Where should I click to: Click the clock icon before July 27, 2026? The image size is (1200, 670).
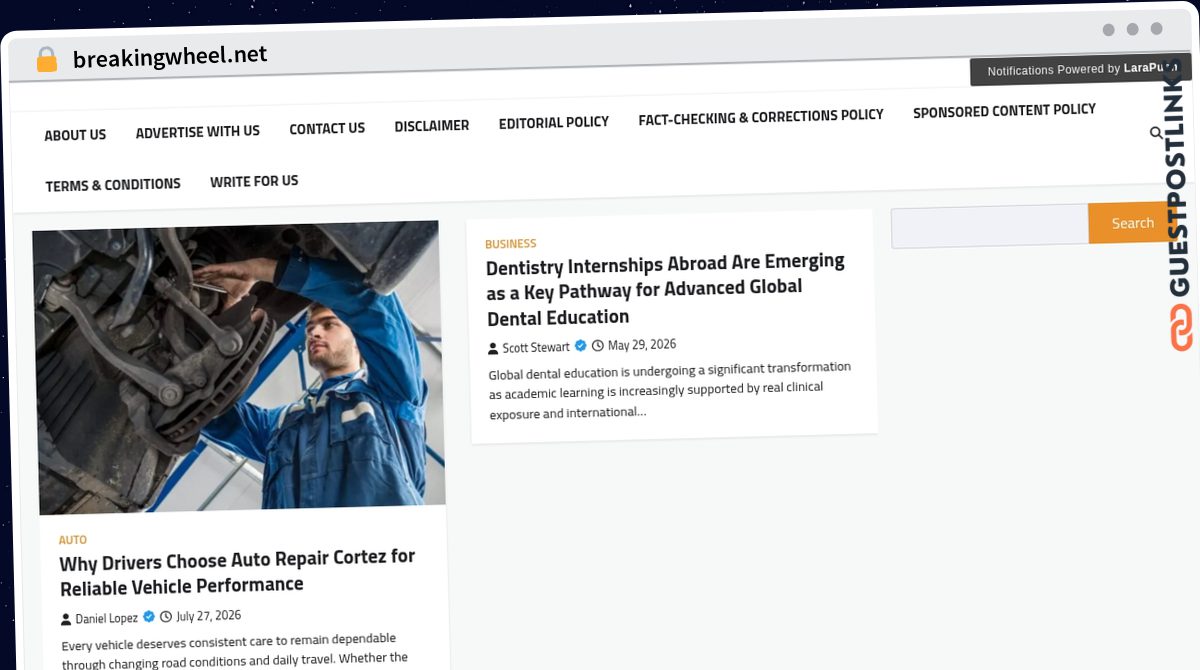[167, 617]
